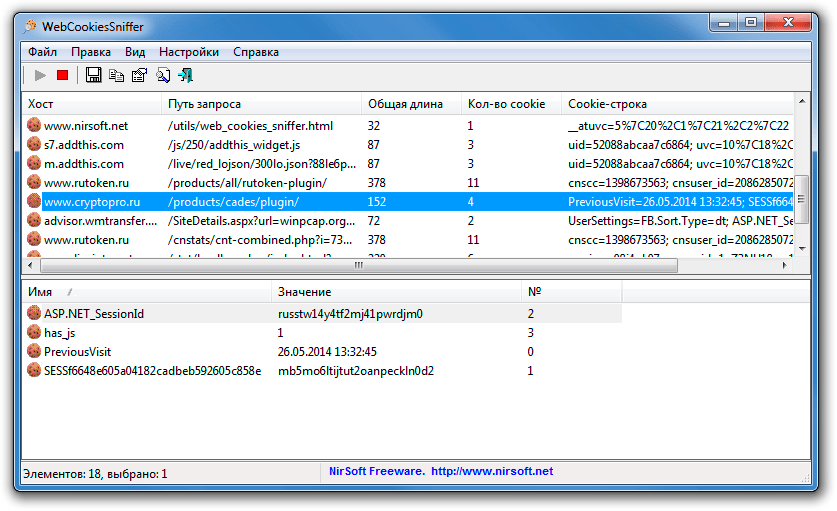837x511 pixels.
Task: Select the PreviousVisit cookie name
Action: 77,351
